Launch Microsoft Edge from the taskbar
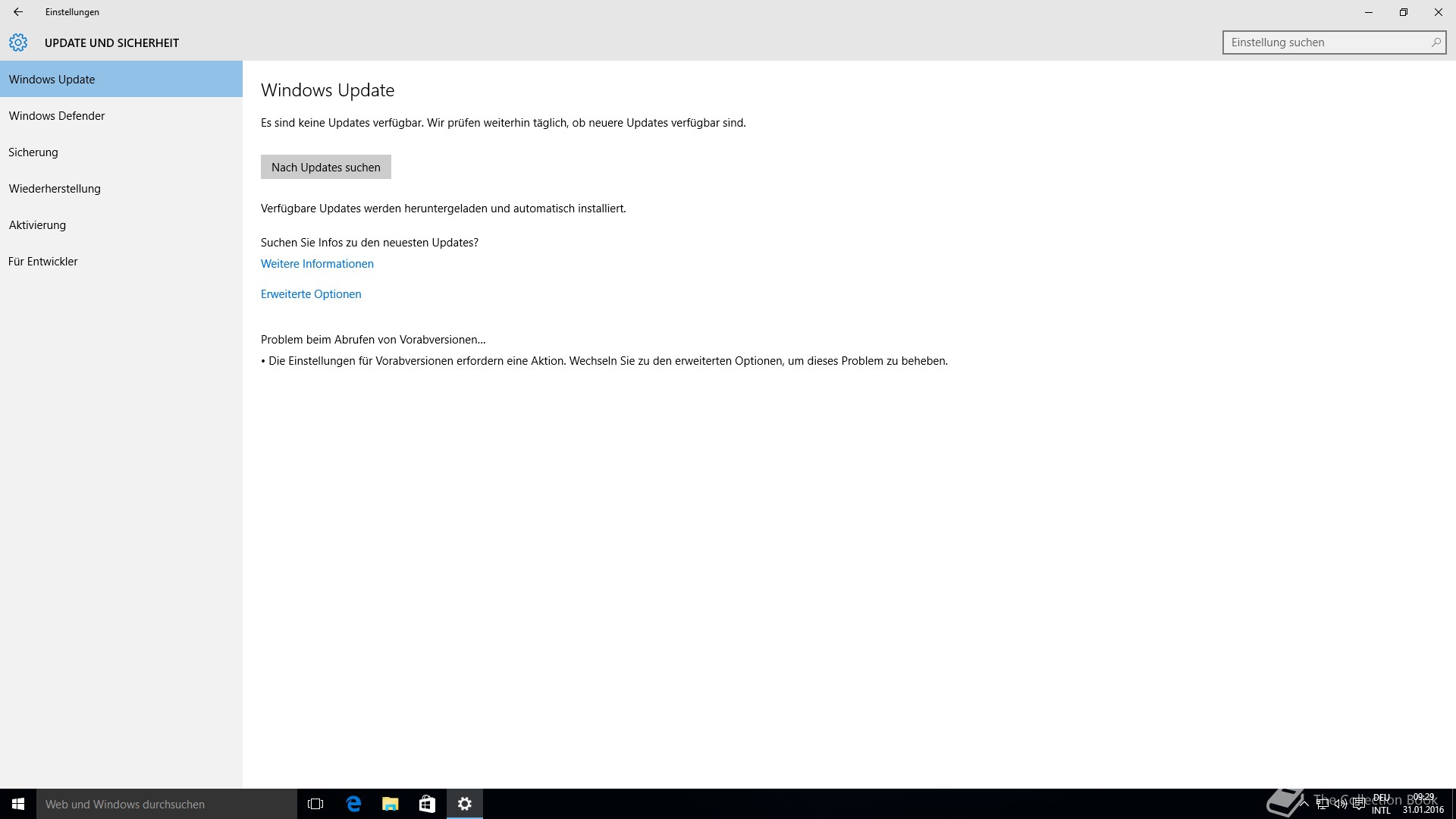Viewport: 1456px width, 819px height. pyautogui.click(x=353, y=804)
